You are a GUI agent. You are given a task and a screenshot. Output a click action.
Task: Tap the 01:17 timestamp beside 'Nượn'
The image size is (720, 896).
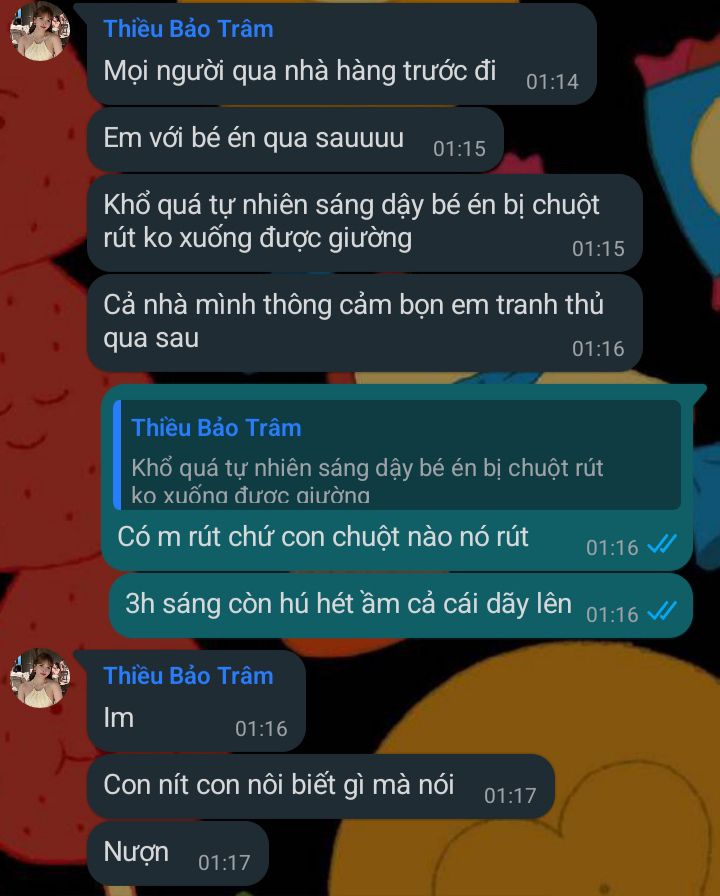[224, 862]
